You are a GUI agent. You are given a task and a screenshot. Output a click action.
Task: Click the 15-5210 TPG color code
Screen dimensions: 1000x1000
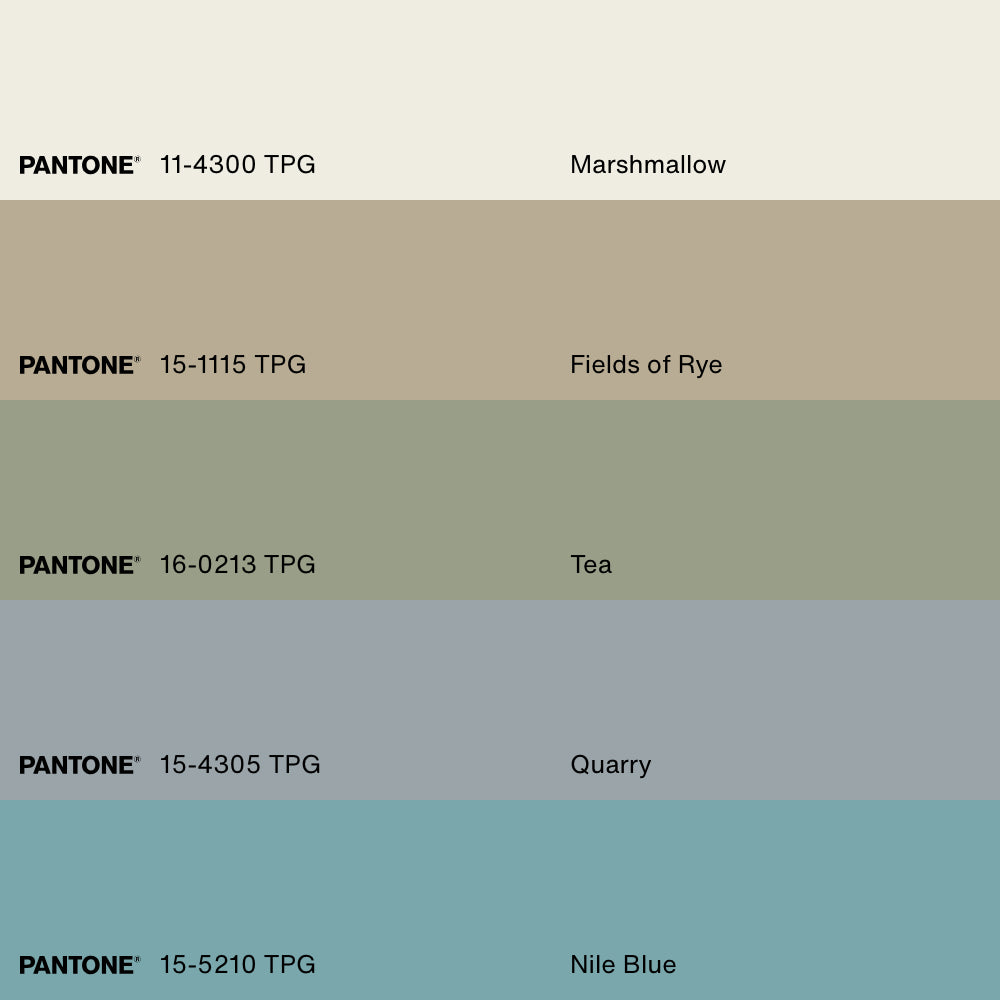pos(237,965)
